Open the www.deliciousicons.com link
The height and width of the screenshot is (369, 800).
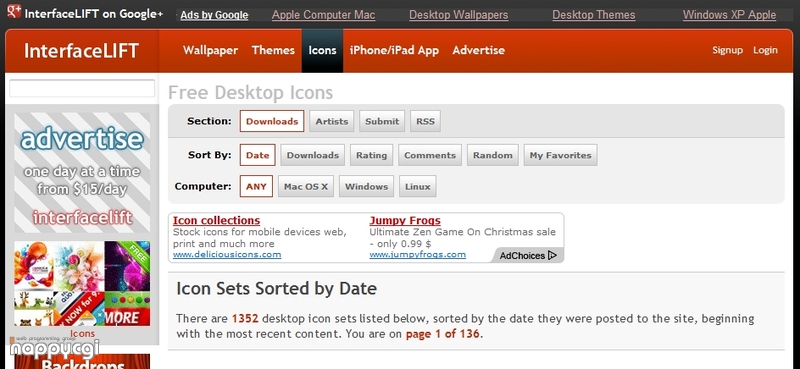[x=227, y=254]
